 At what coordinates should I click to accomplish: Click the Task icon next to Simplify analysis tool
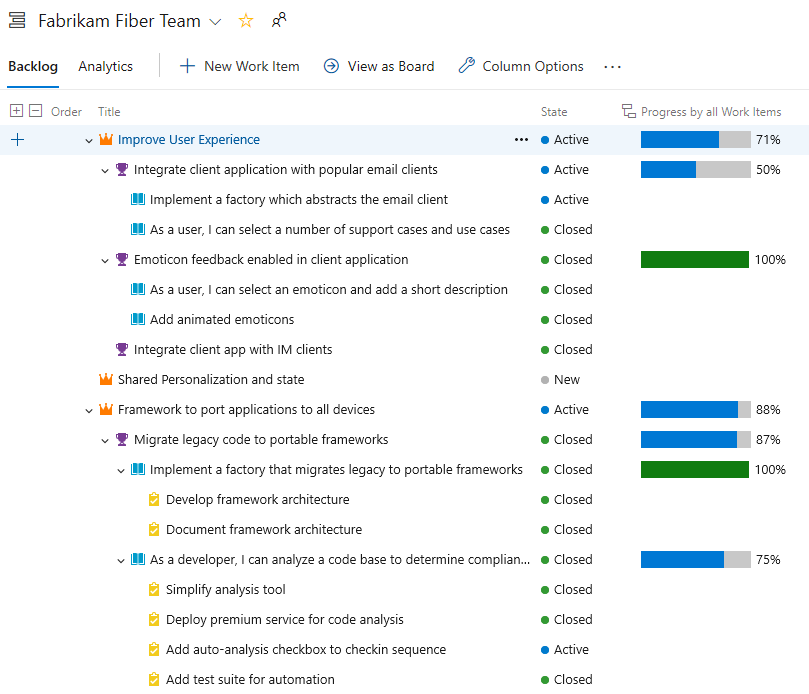click(x=153, y=589)
